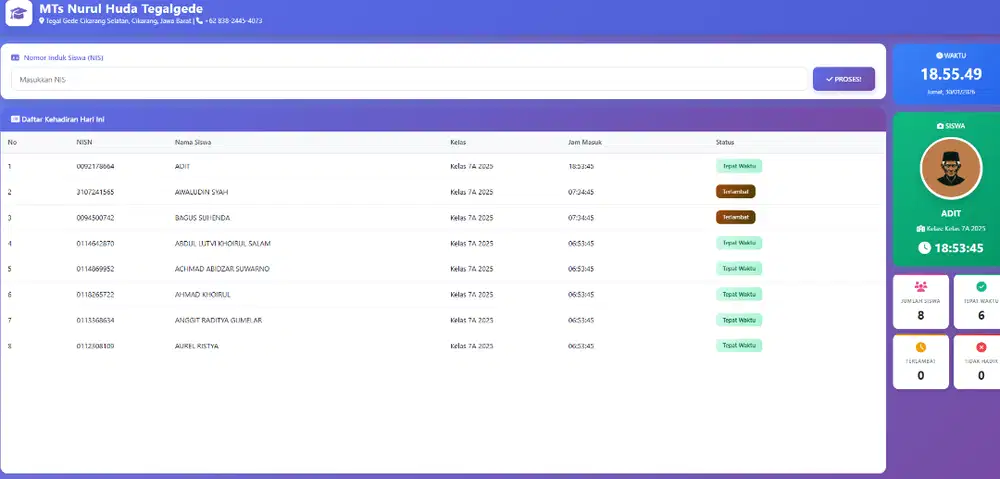Focus the Masukkan NIS input field
The image size is (1000, 479).
[409, 80]
